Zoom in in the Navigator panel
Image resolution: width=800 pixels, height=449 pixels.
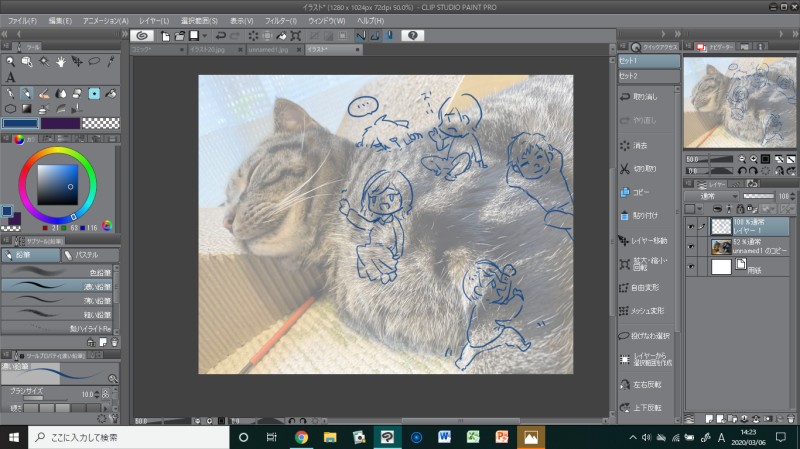(x=754, y=159)
